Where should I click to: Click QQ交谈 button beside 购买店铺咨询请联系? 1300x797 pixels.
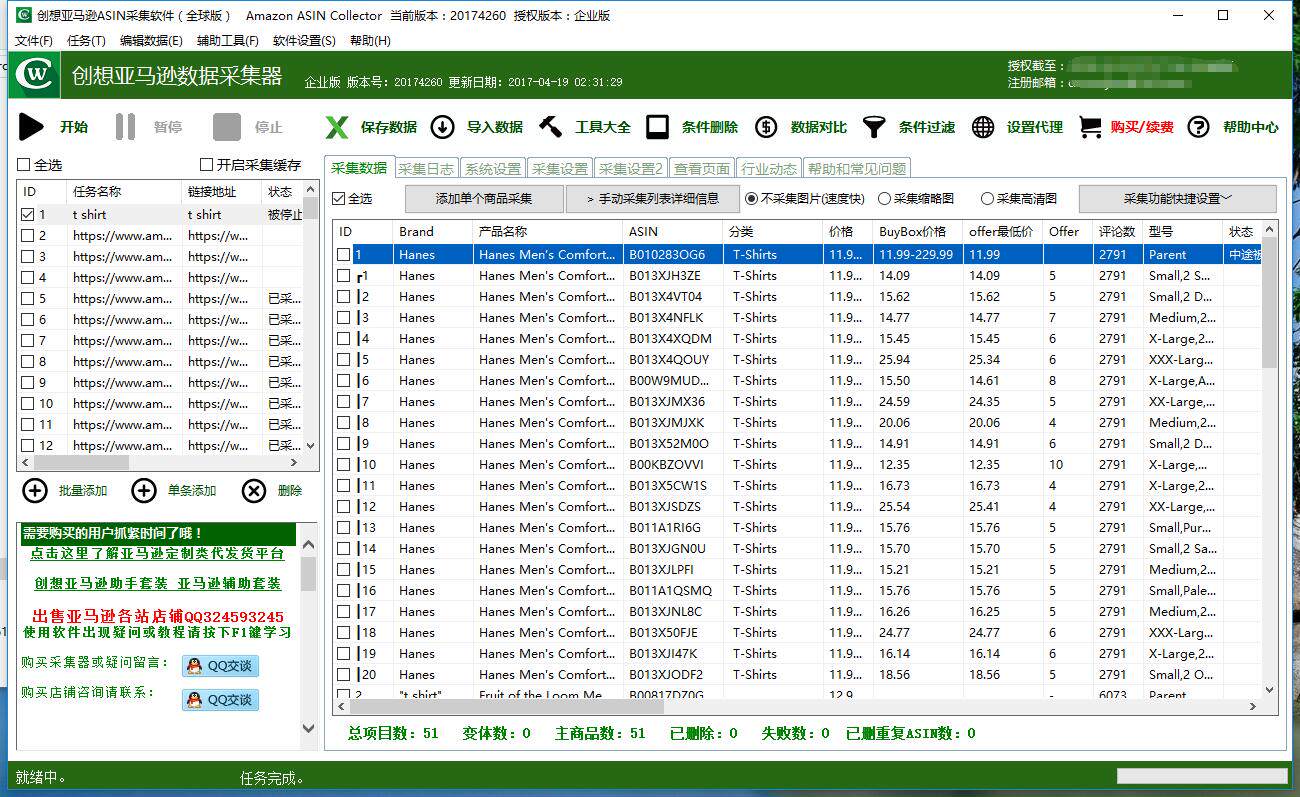pos(220,700)
